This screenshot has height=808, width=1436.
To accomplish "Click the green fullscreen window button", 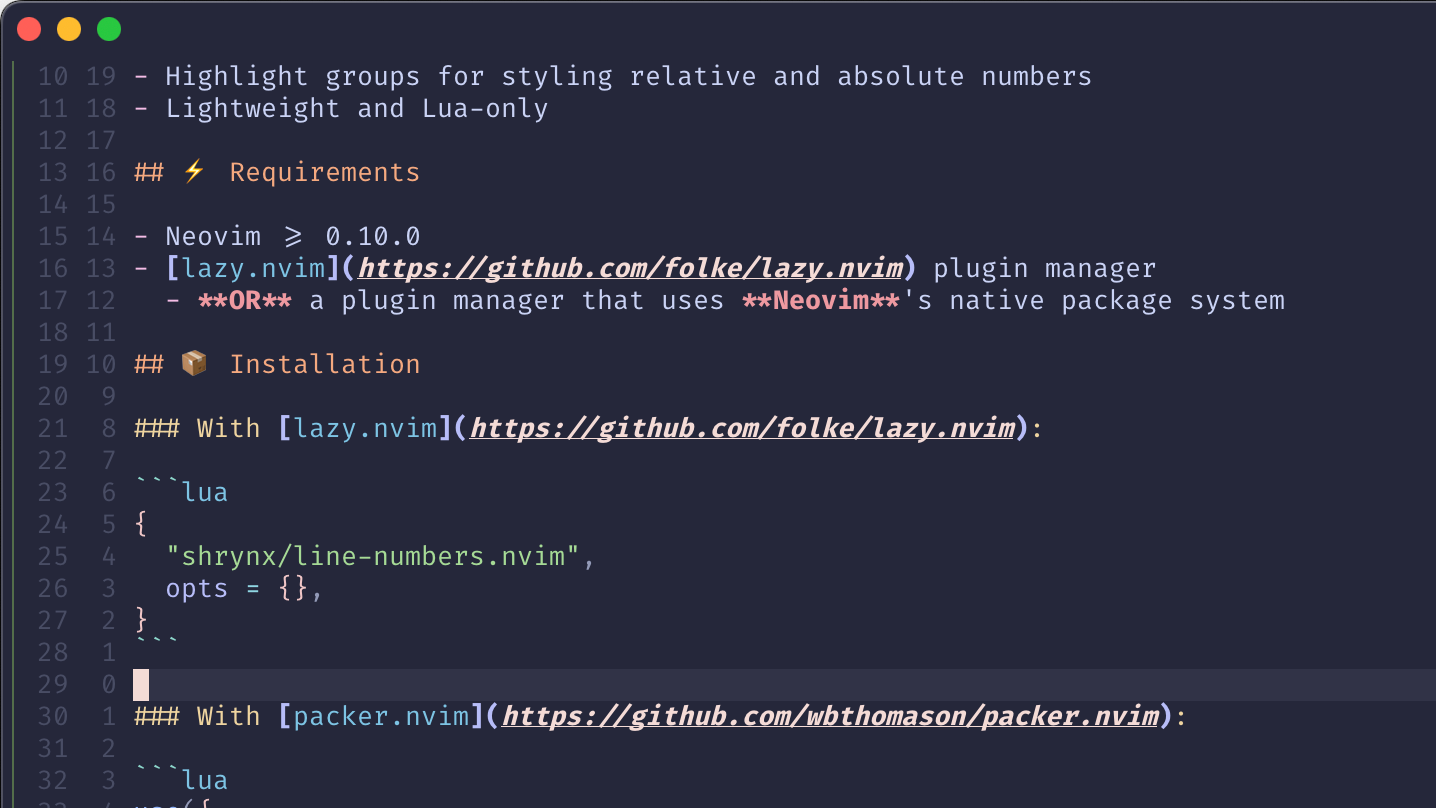I will tap(109, 29).
